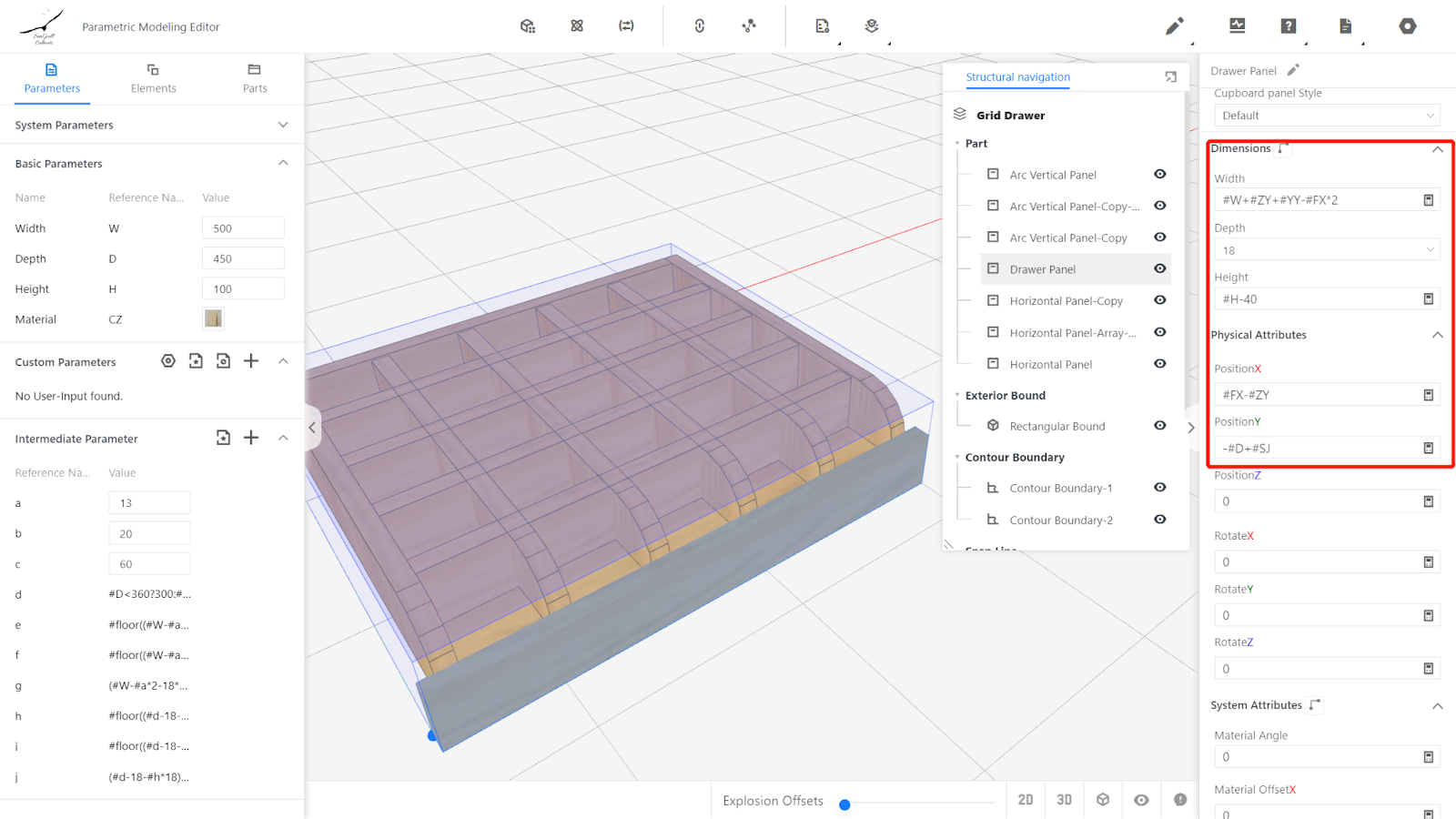1456x819 pixels.
Task: Expand the System Parameters section
Action: click(283, 125)
